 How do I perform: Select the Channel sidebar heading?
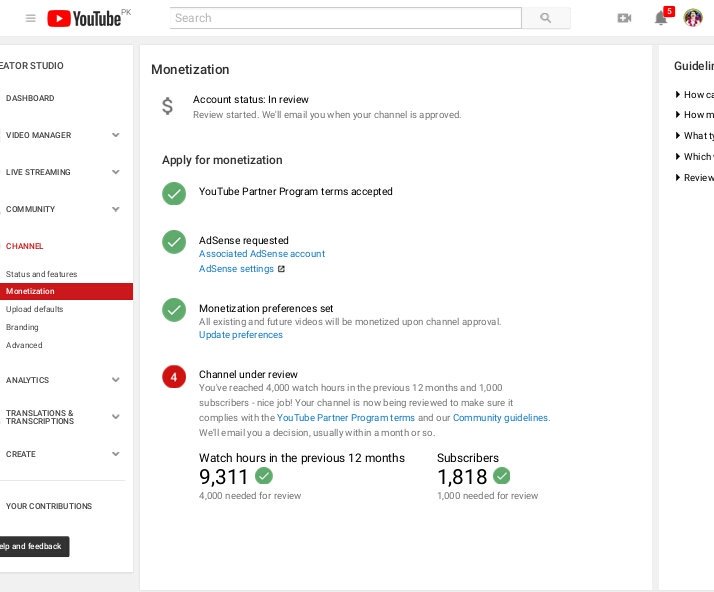[25, 246]
